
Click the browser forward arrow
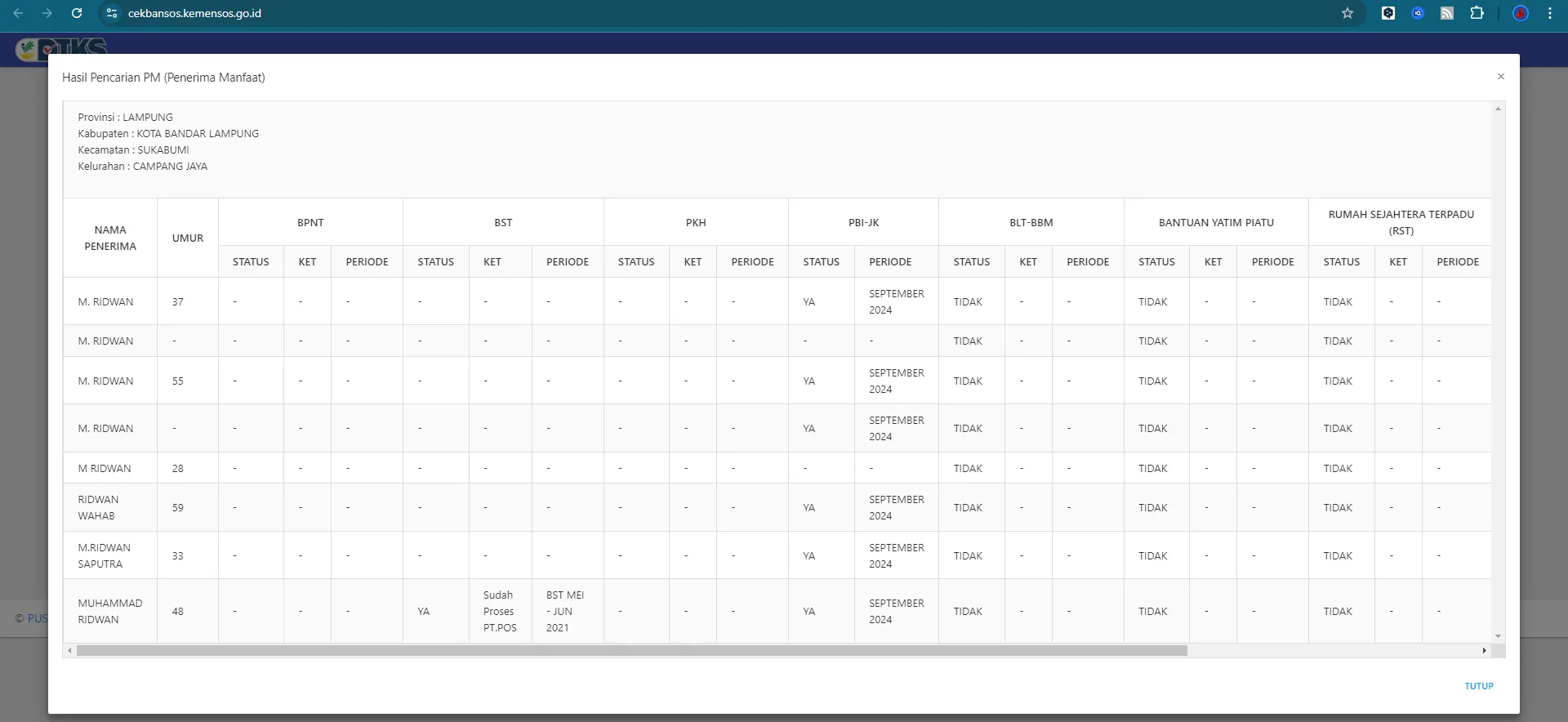[47, 13]
